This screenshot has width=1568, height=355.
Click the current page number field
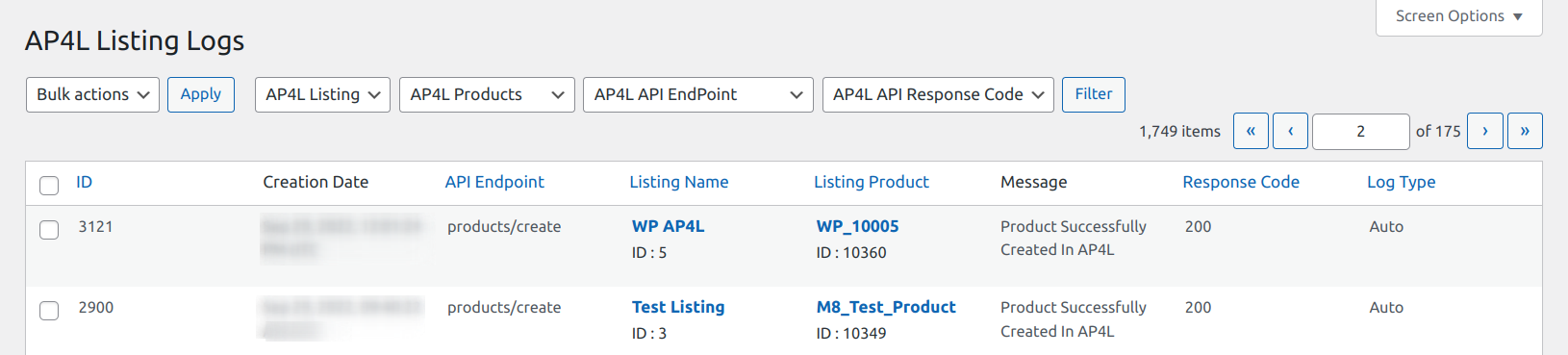(1361, 131)
